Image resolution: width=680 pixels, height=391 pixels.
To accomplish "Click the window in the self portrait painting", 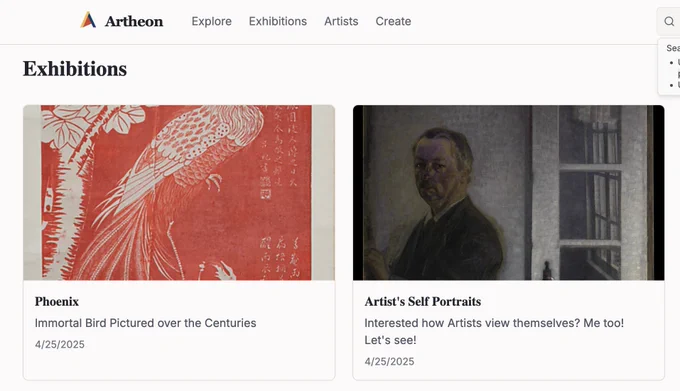I will [590, 192].
